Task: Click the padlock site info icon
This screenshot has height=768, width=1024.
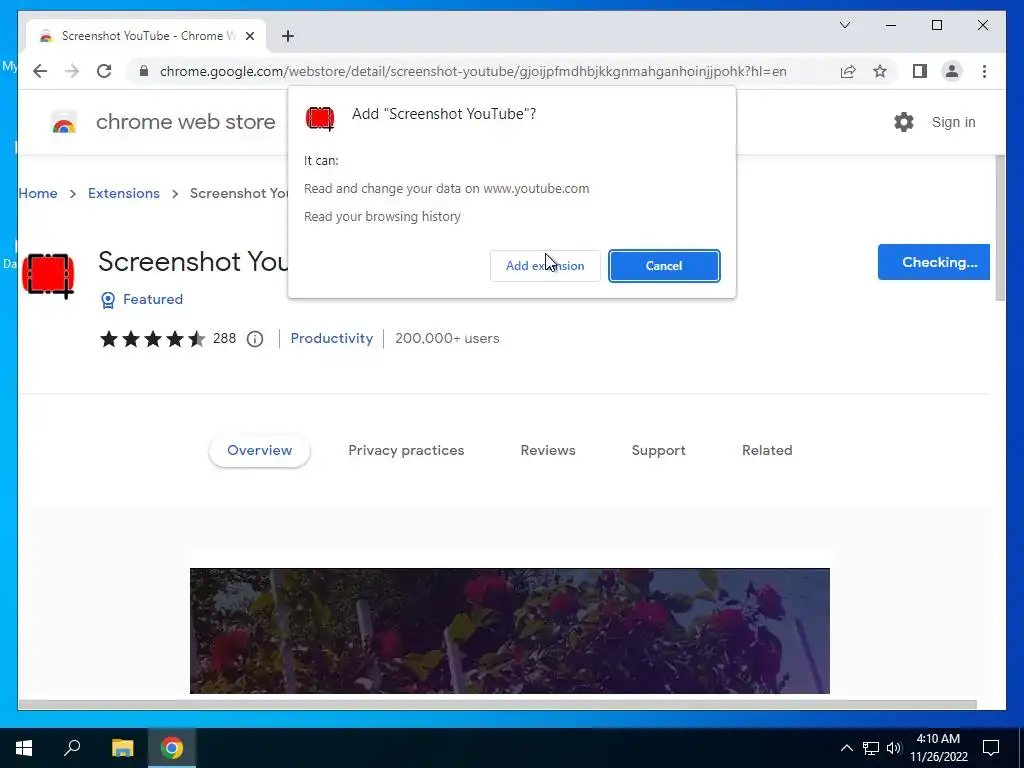Action: point(144,71)
